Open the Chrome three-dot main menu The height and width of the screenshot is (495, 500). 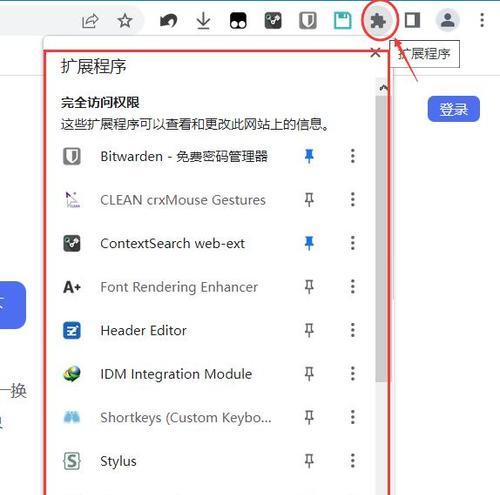482,21
